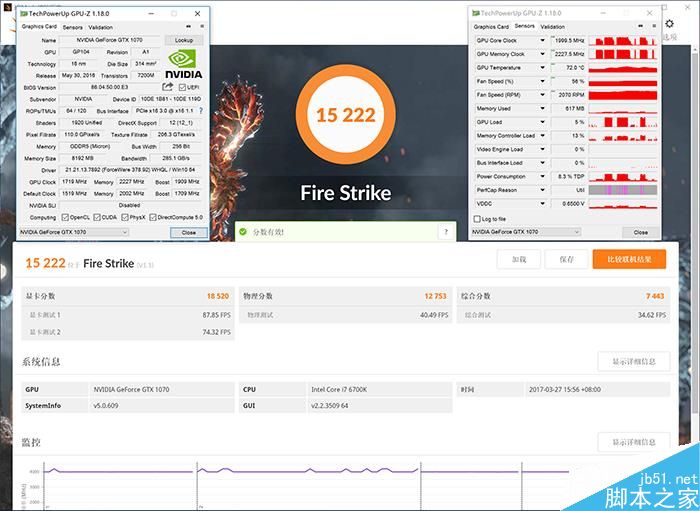Click the Name field NVIDIA GeForce GTX 1070
The height and width of the screenshot is (511, 700).
(109, 40)
